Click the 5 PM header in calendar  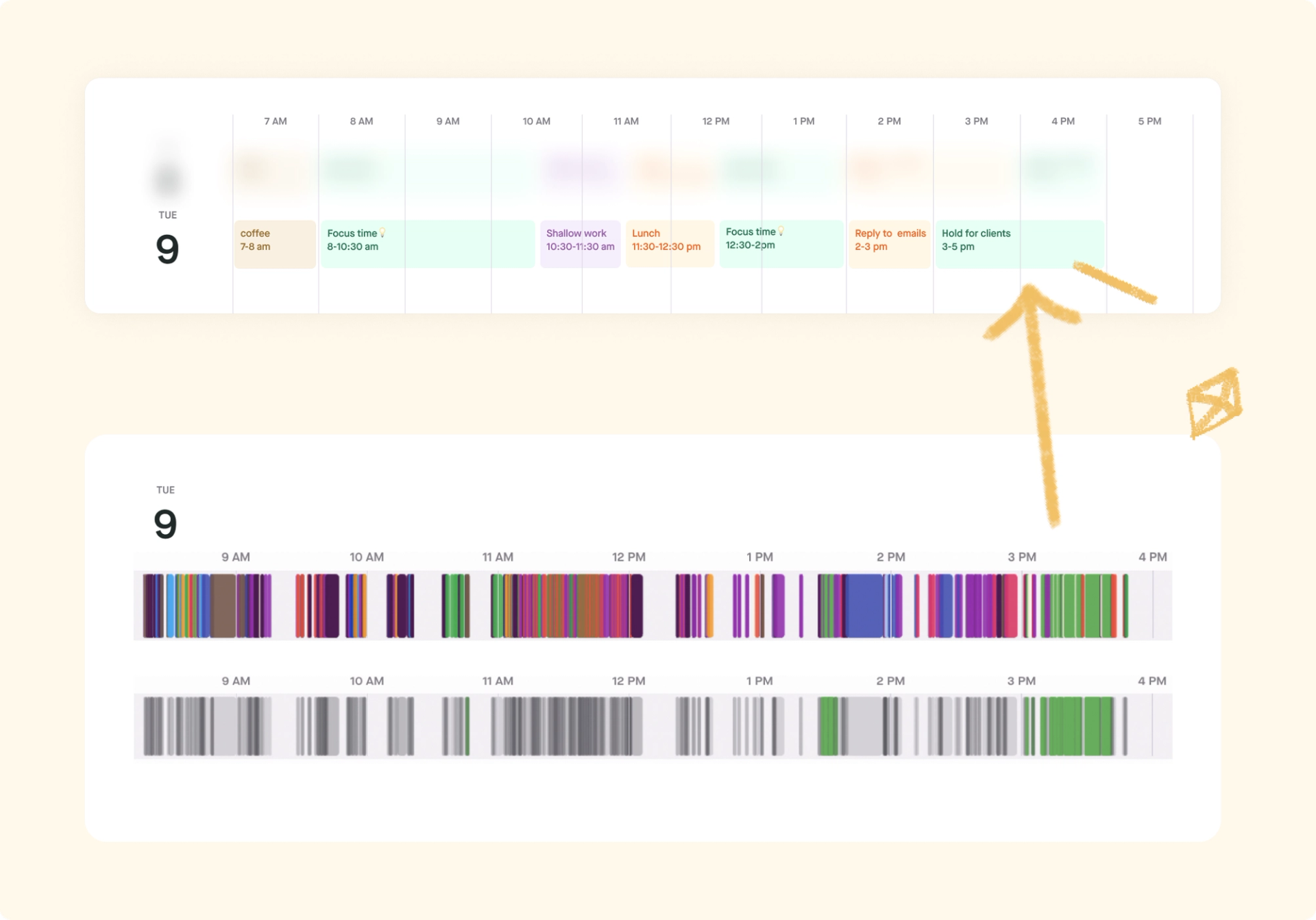(x=1149, y=121)
